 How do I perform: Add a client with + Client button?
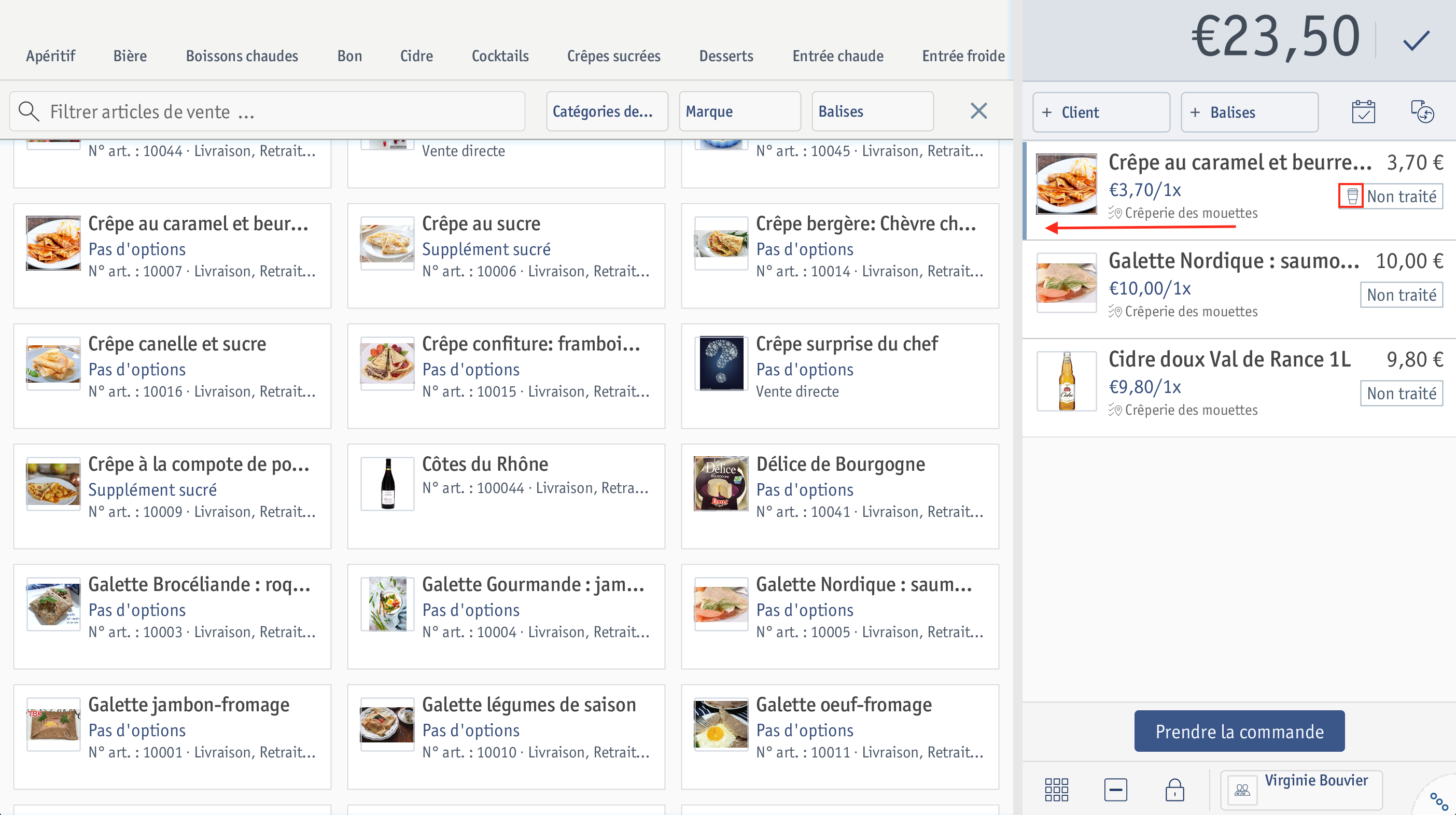pyautogui.click(x=1101, y=112)
